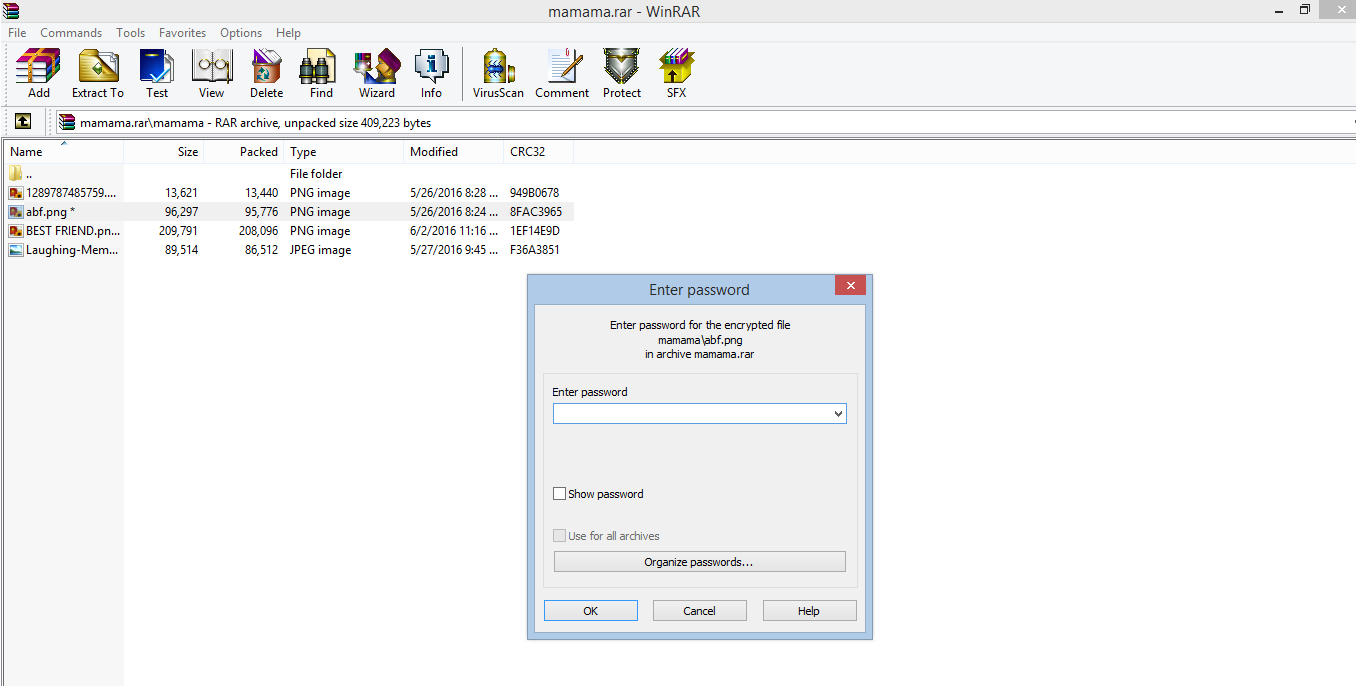The width and height of the screenshot is (1356, 686).
Task: Click modified date 6/2/2016 11:16
Action: (x=454, y=231)
